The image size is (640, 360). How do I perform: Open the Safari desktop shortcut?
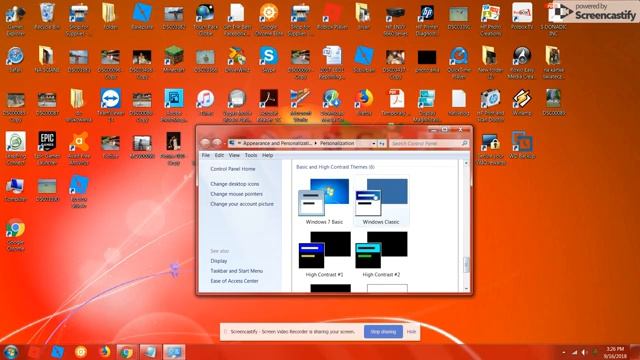pyautogui.click(x=15, y=60)
